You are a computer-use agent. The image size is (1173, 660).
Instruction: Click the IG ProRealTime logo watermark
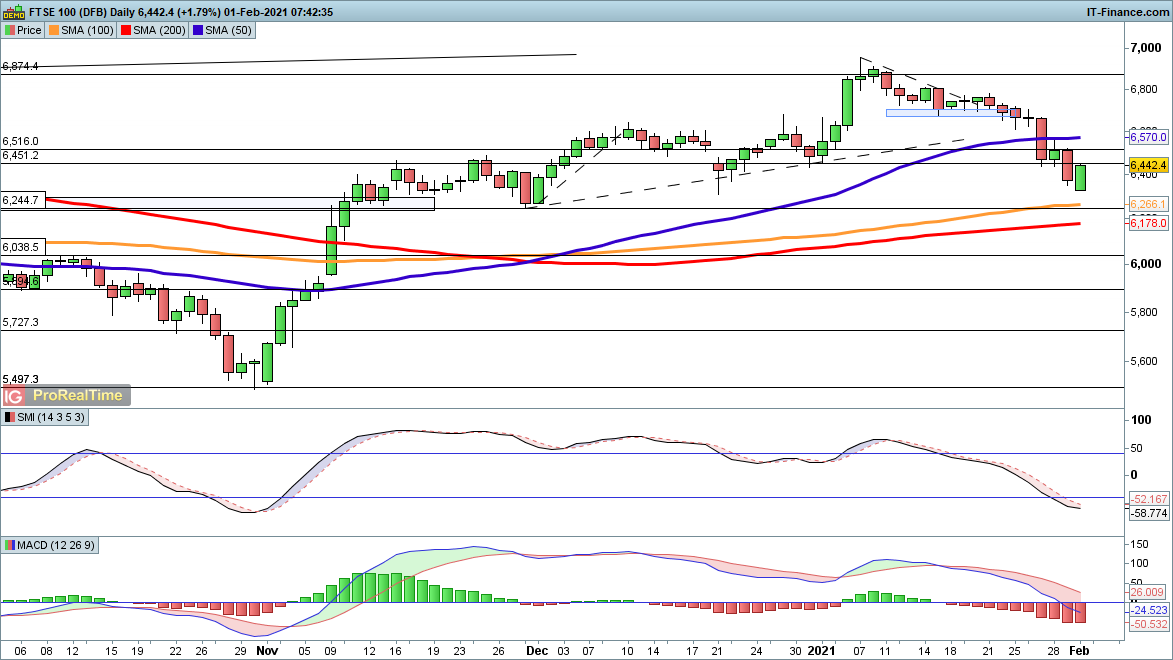click(66, 395)
